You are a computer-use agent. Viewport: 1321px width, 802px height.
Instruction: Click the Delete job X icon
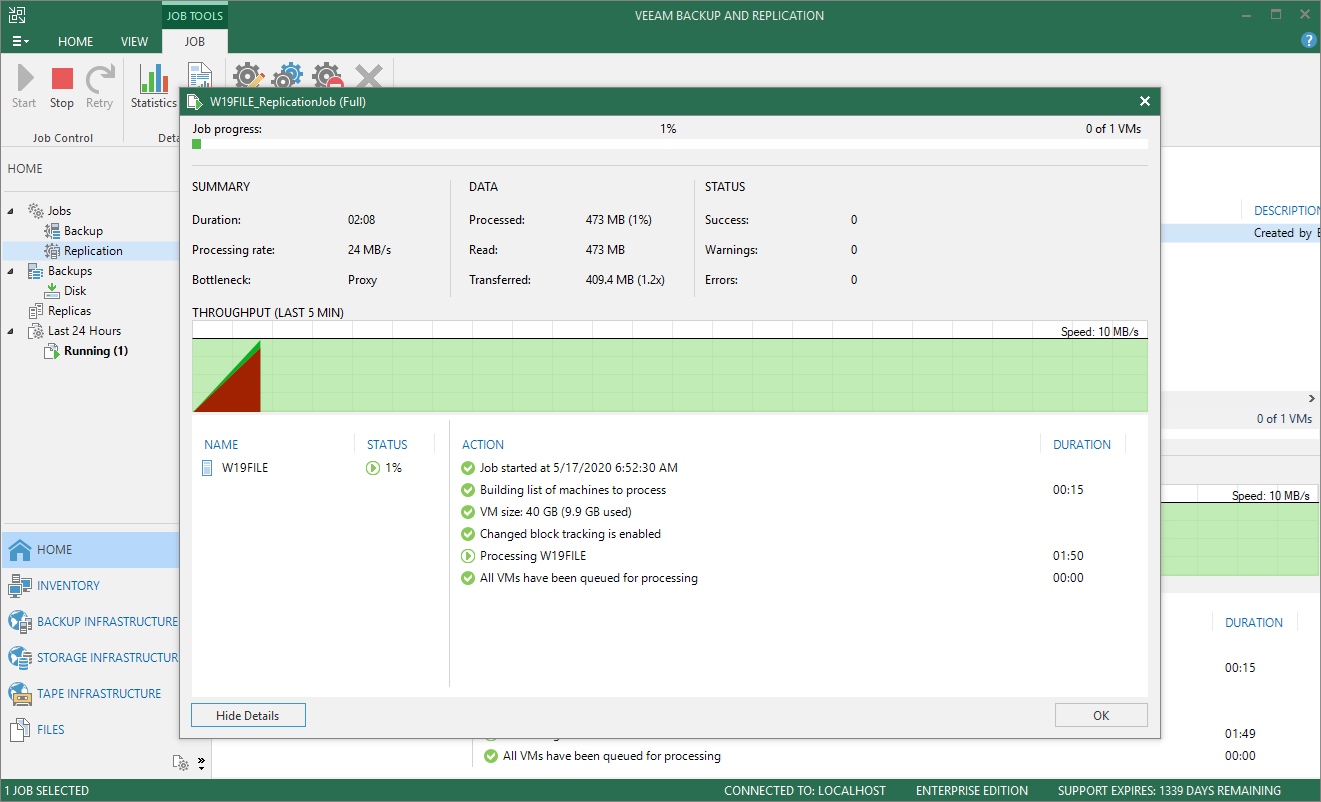[x=369, y=76]
